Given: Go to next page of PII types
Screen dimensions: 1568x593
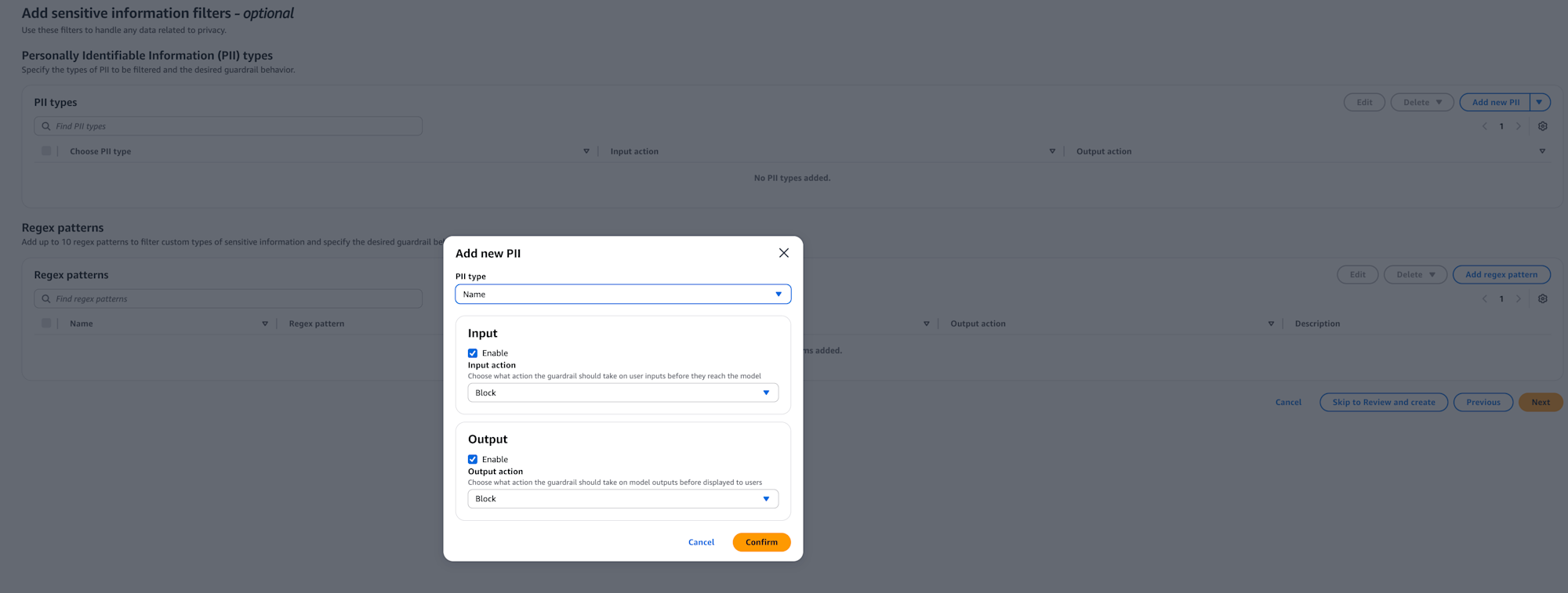Looking at the screenshot, I should (1518, 126).
